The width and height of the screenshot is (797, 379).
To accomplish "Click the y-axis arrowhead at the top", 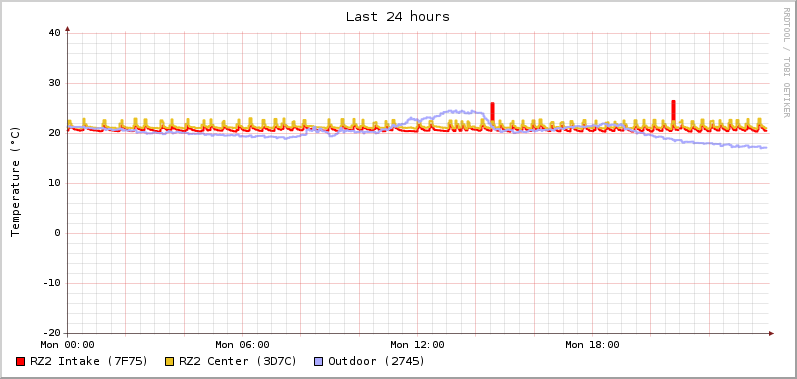I will (x=68, y=29).
